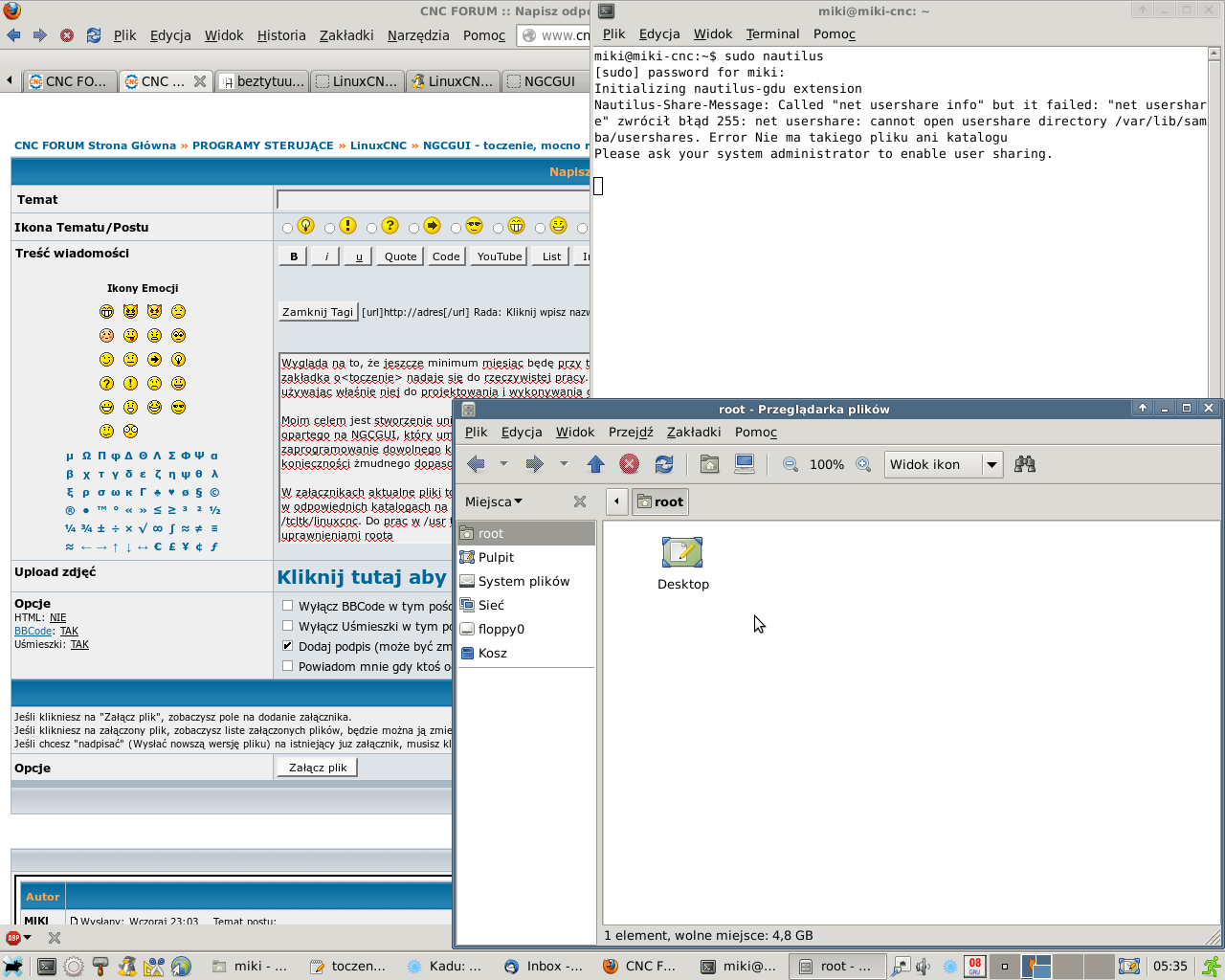Switch to the toczen... taskbar window
1225x980 pixels.
point(347,967)
